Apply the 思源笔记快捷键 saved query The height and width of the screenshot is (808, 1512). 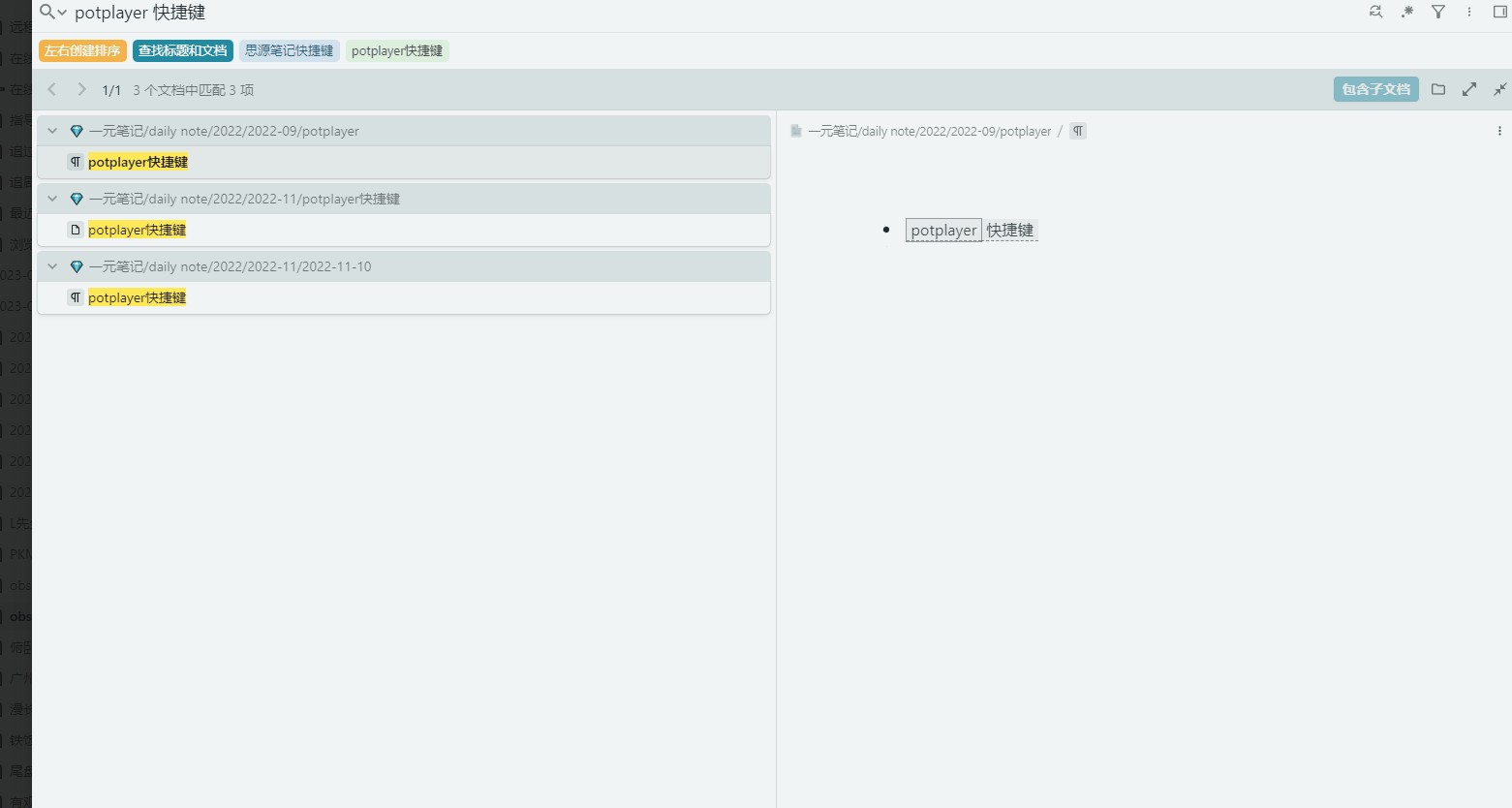coord(289,50)
